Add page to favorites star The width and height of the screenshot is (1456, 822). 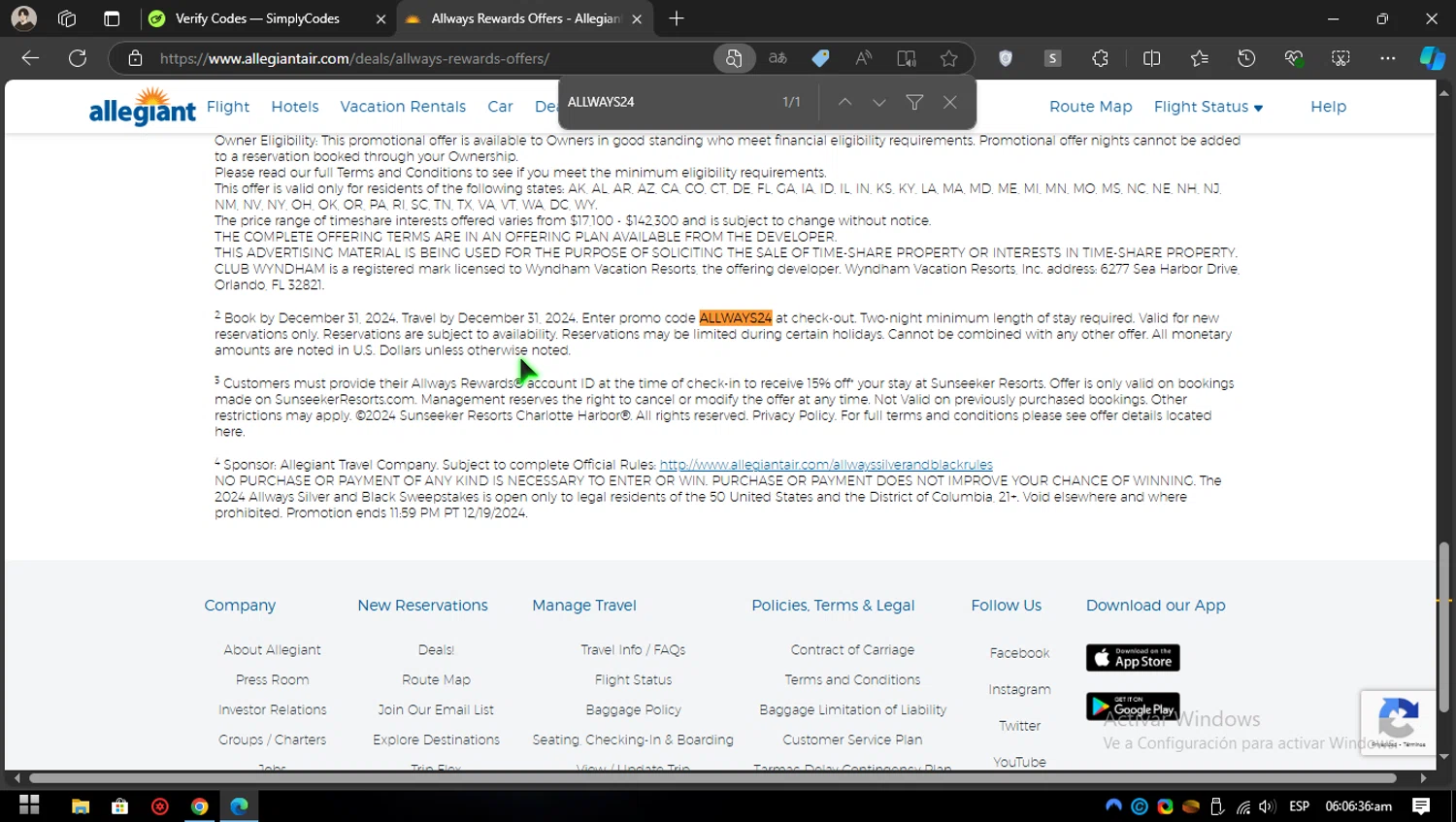[x=949, y=58]
